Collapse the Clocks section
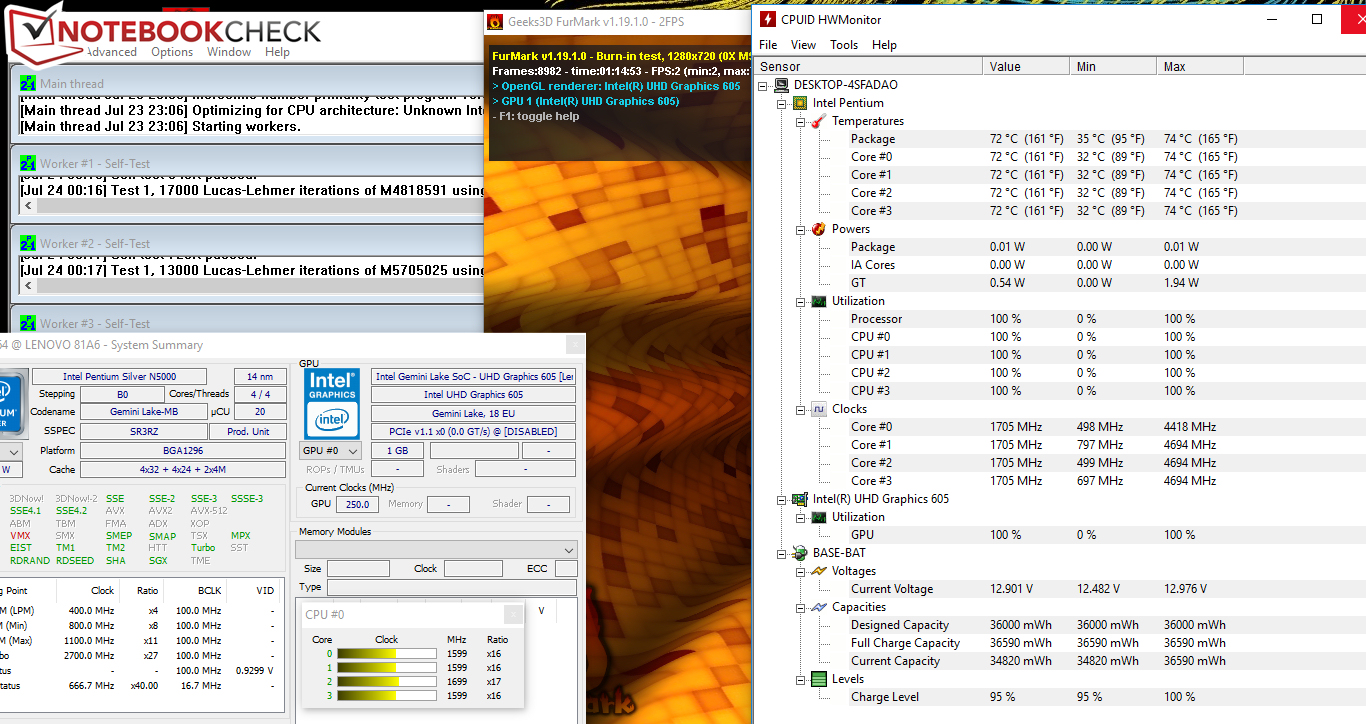Image resolution: width=1366 pixels, height=724 pixels. point(801,409)
